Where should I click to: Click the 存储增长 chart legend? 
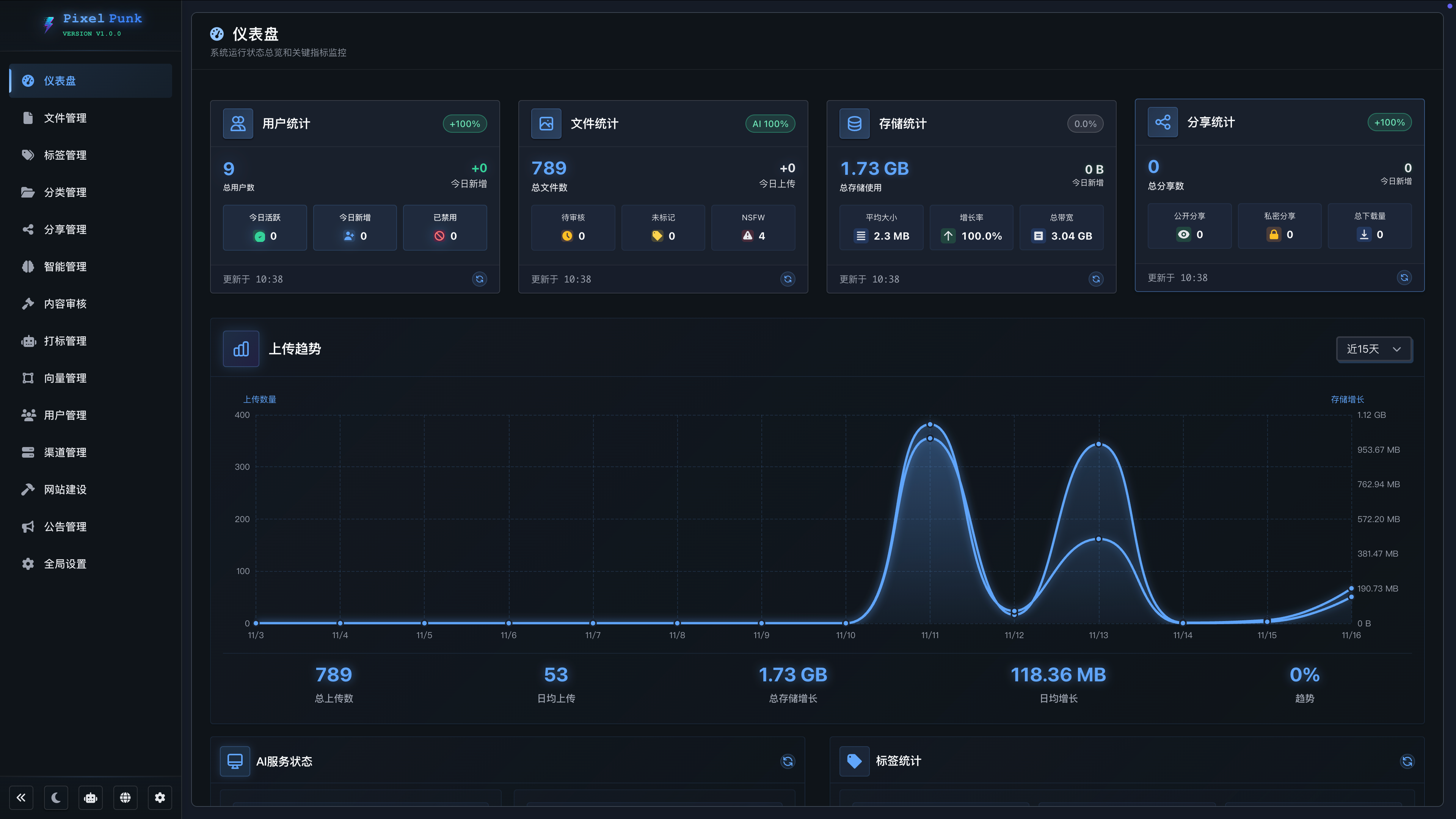1348,400
